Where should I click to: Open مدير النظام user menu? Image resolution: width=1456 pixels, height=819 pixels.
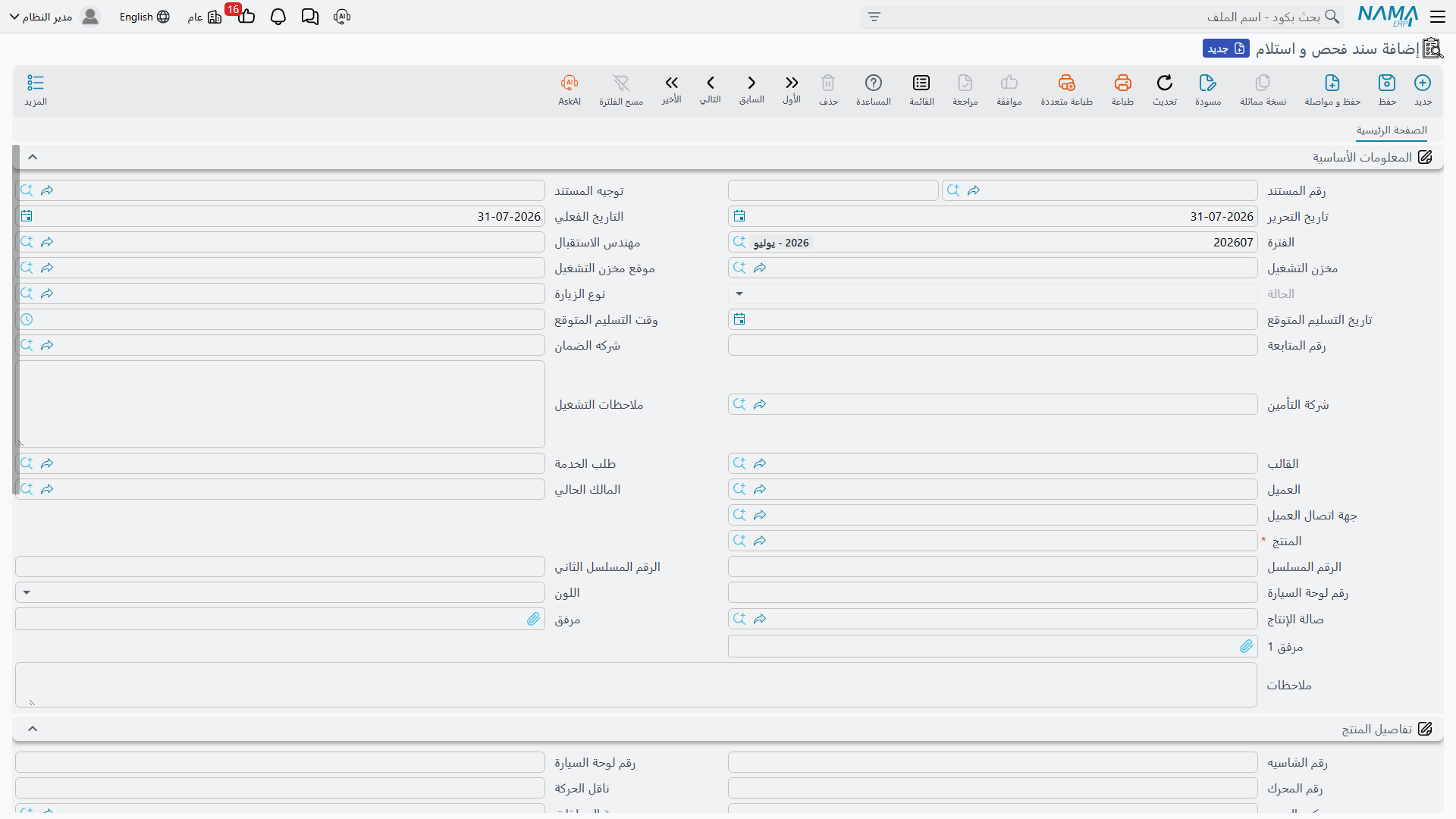(x=55, y=17)
